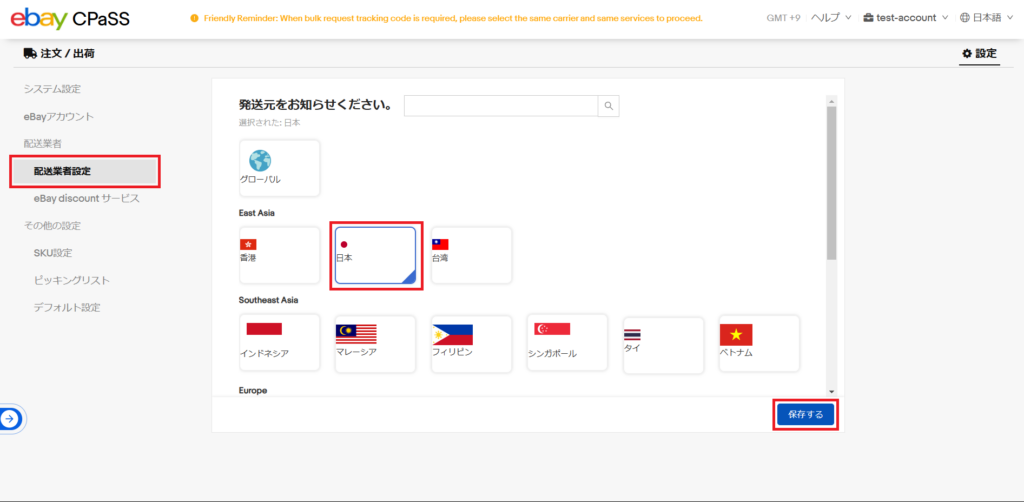
Task: Choose the Vietnam flag card
Action: point(760,343)
